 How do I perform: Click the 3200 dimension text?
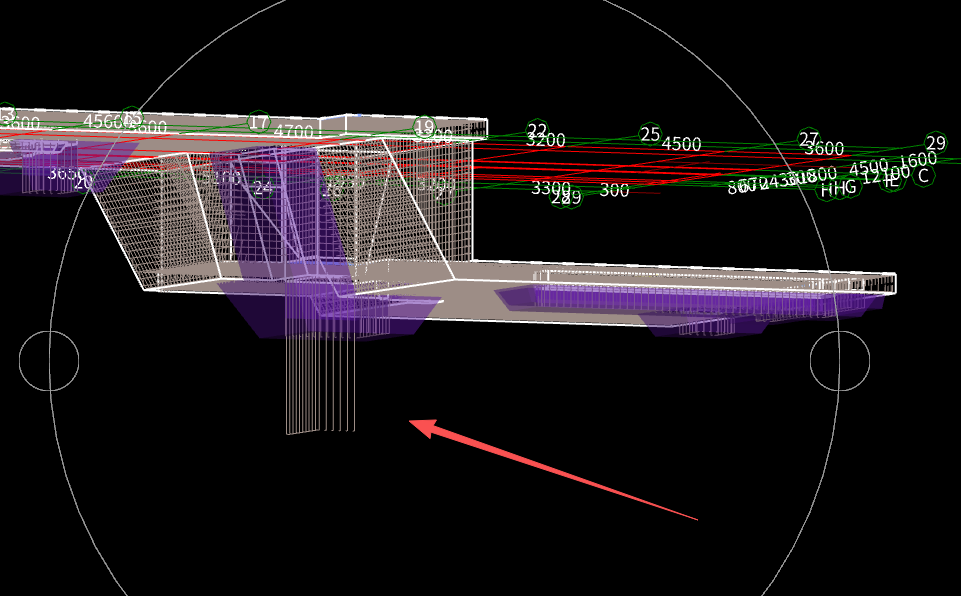coord(545,140)
